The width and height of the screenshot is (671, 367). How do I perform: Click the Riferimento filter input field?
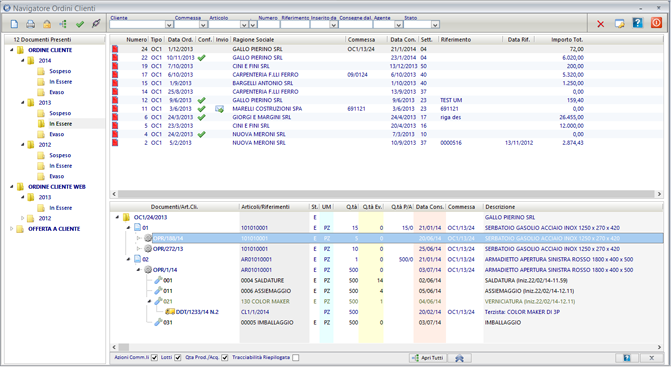point(295,25)
